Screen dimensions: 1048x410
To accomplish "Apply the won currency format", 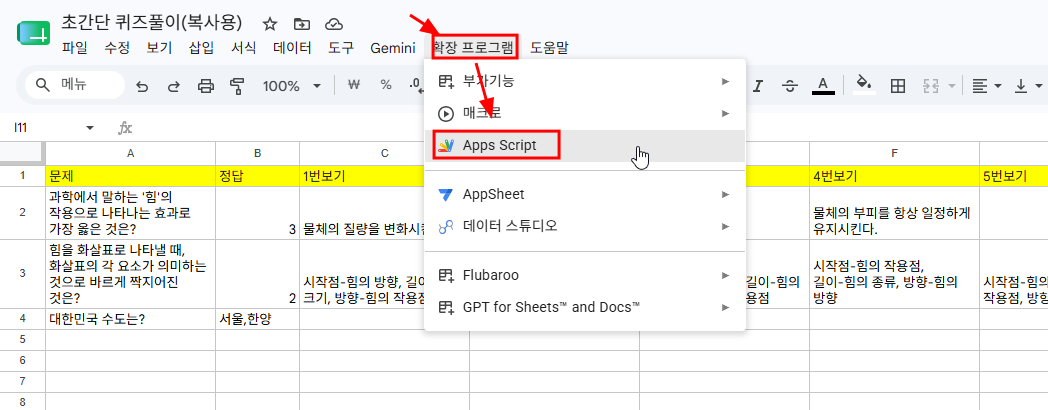I will pos(355,85).
